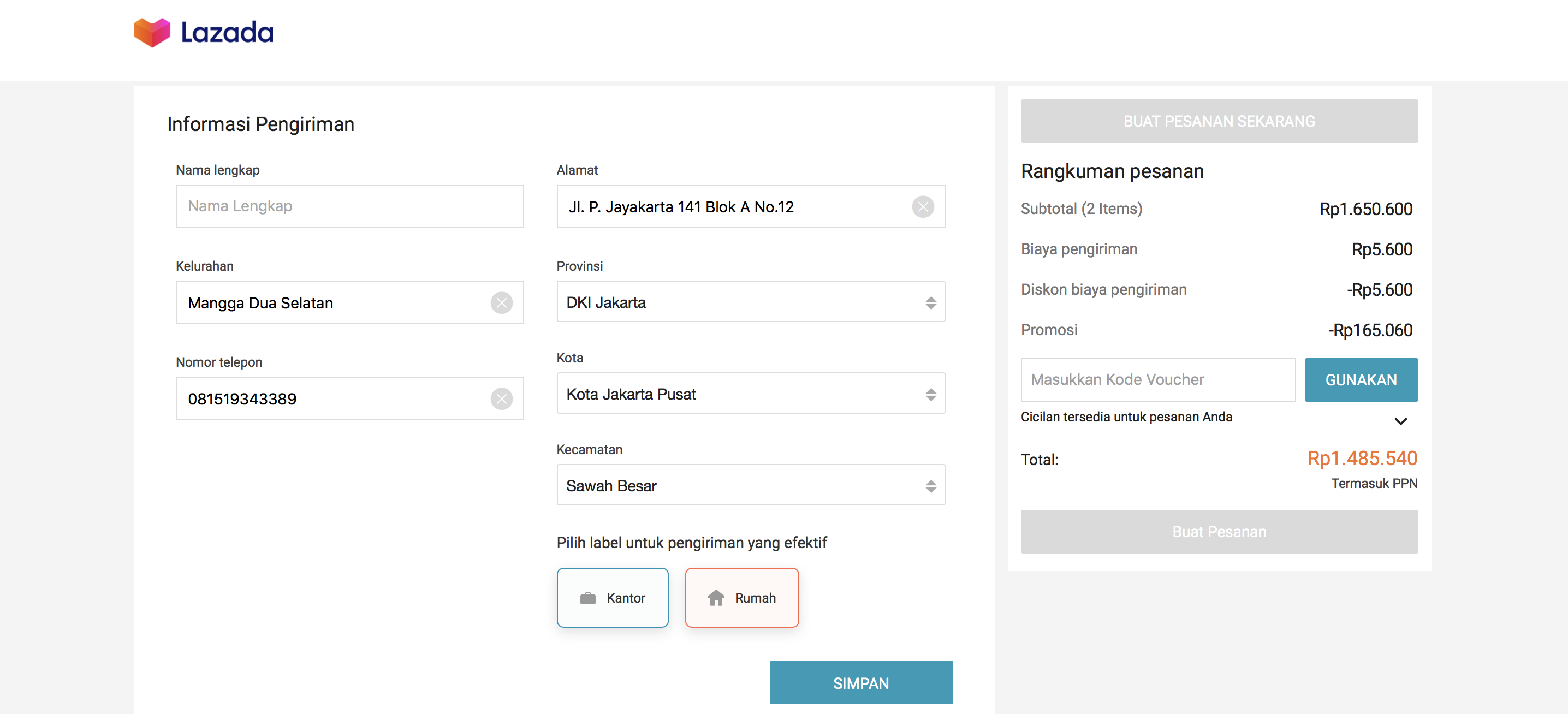Open the Kota dropdown
The height and width of the screenshot is (714, 1568).
click(x=750, y=394)
